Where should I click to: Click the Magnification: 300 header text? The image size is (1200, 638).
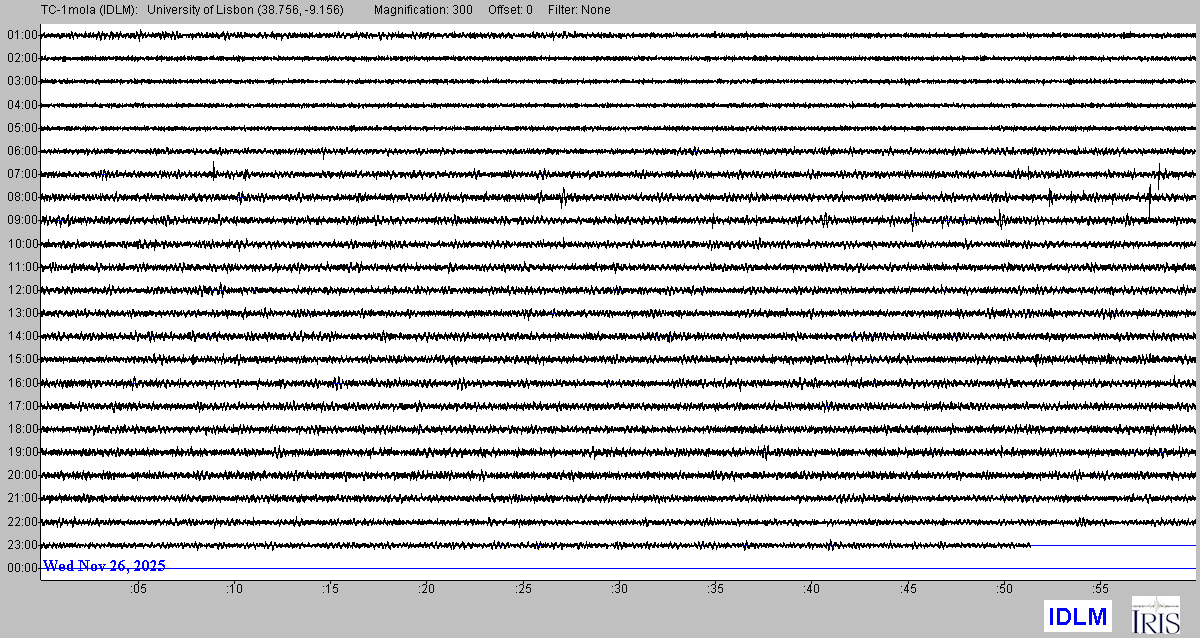click(x=423, y=10)
